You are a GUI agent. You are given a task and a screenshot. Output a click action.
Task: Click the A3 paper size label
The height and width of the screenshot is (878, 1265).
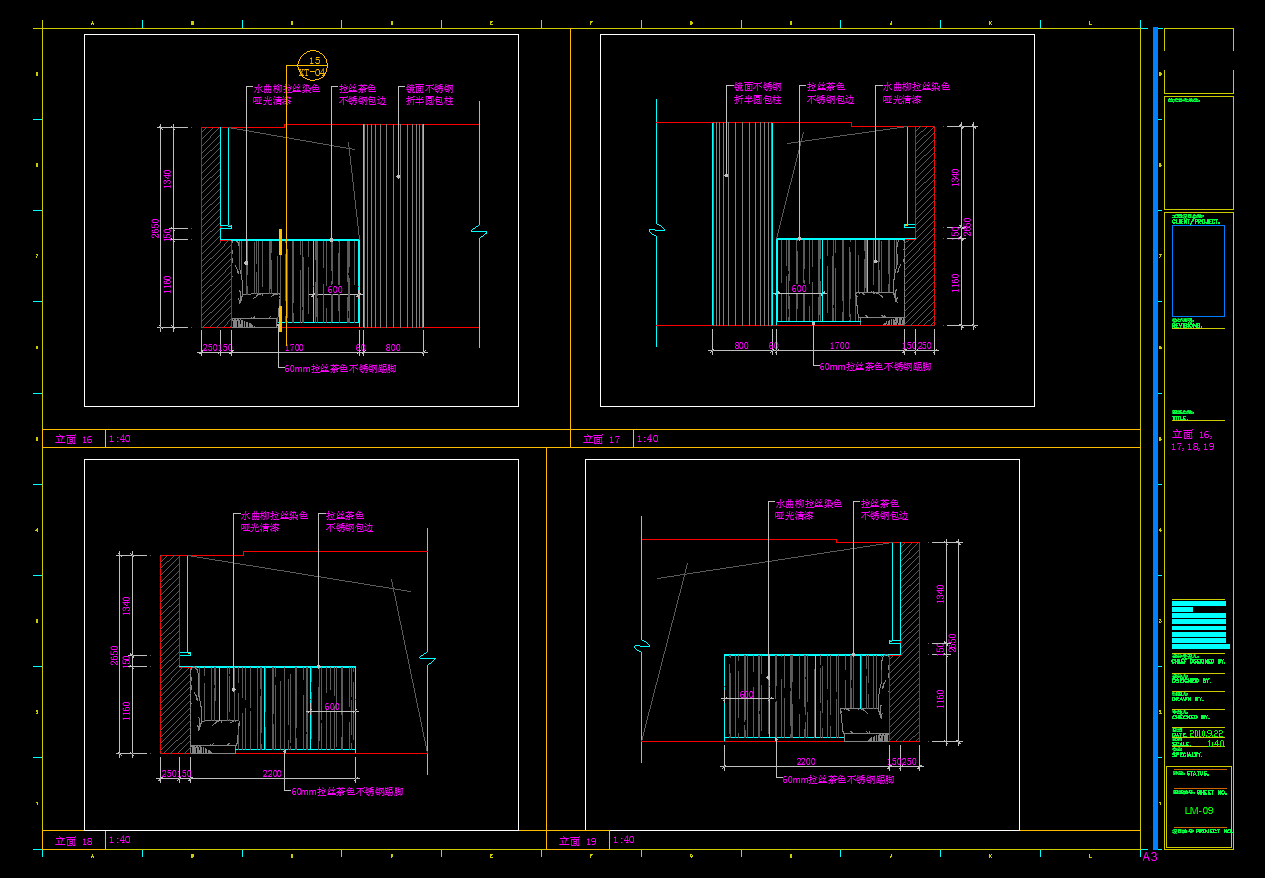tap(1150, 857)
